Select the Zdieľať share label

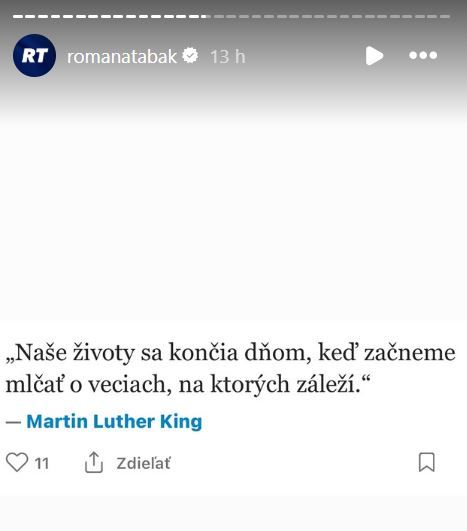(x=144, y=463)
